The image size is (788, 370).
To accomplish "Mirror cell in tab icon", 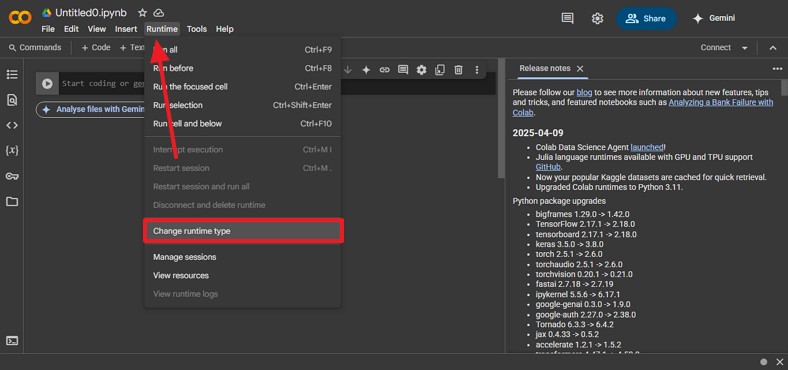I will click(440, 70).
